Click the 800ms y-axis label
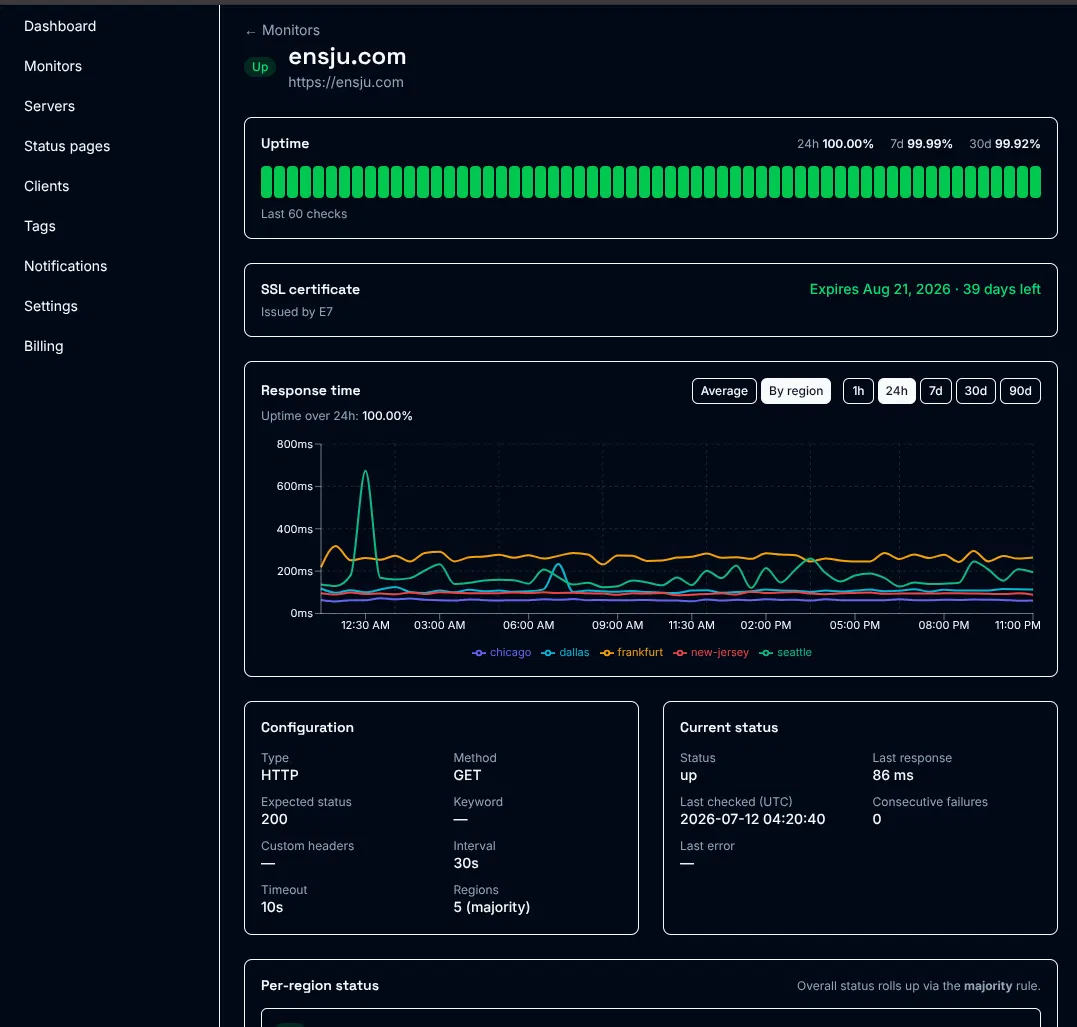The height and width of the screenshot is (1027, 1077). click(295, 444)
